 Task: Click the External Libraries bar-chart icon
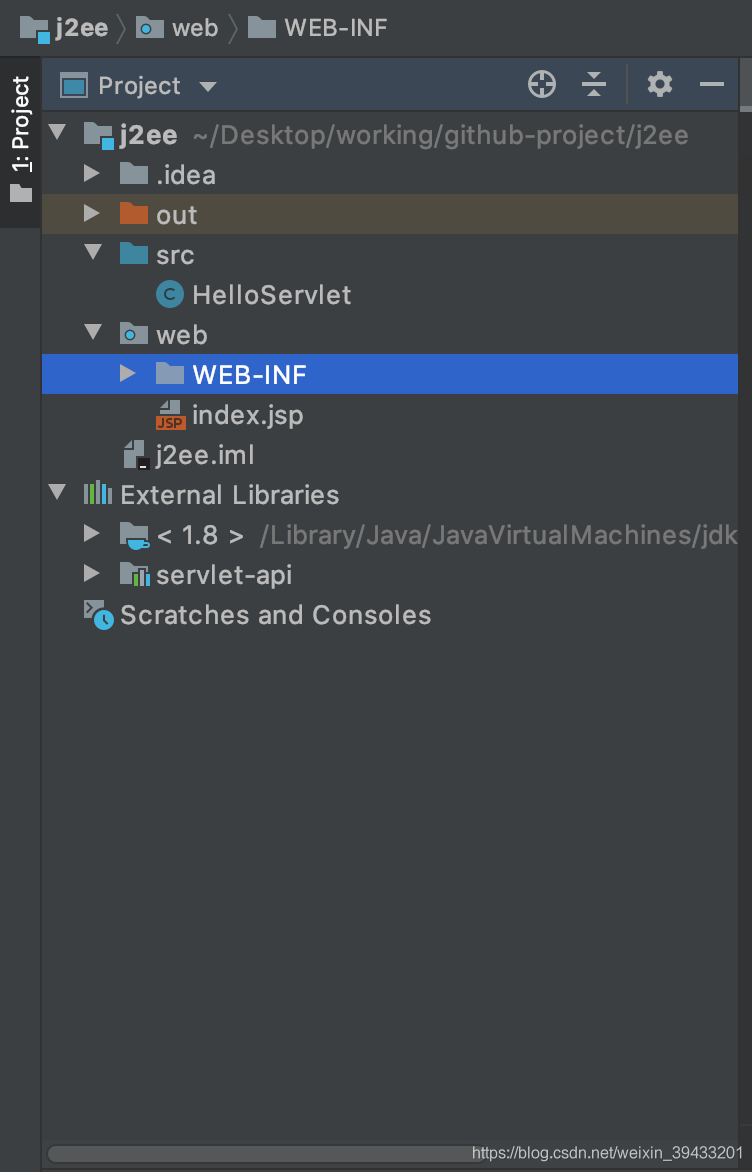[x=98, y=494]
